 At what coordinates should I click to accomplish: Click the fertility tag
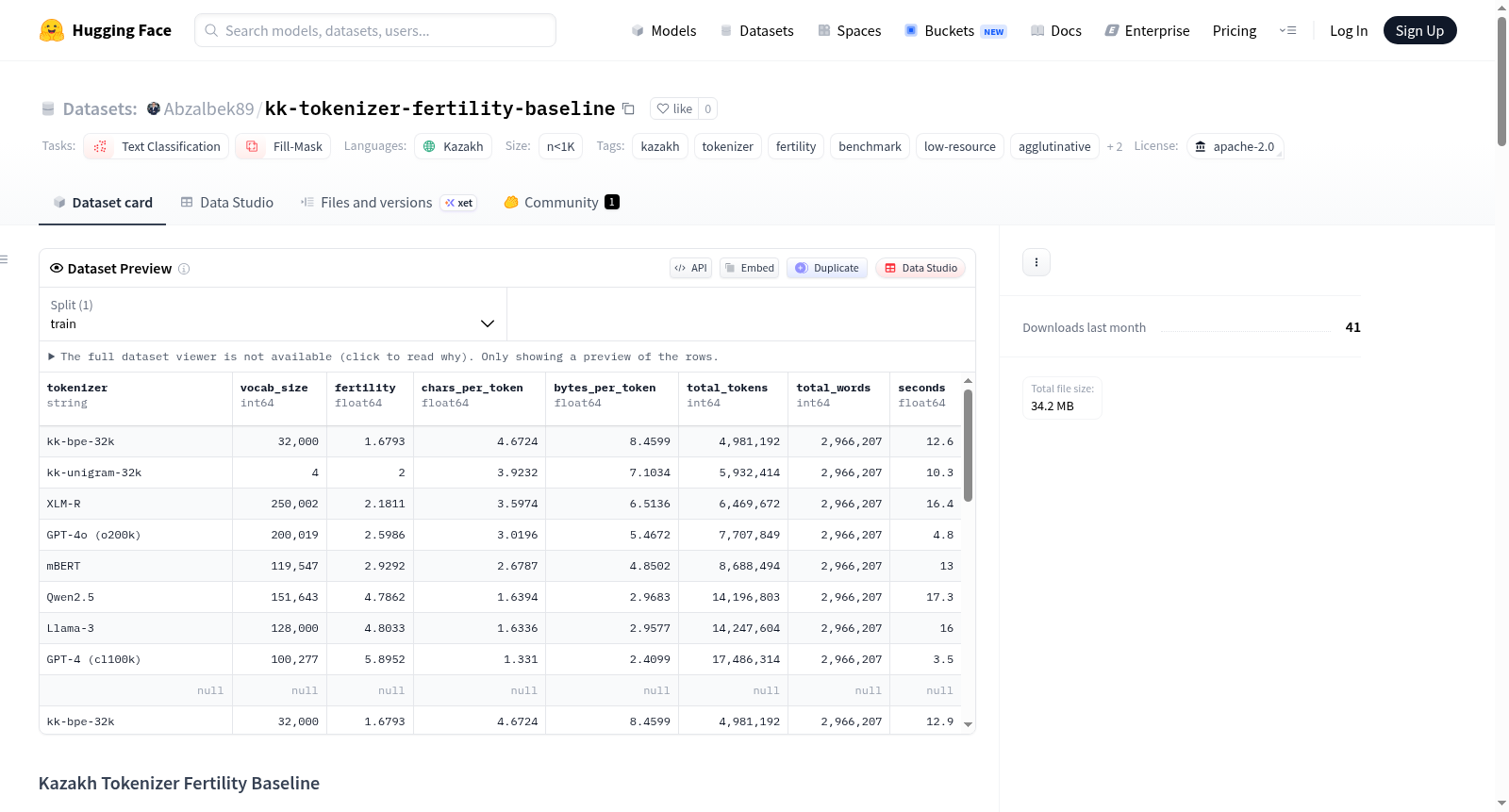coord(796,146)
